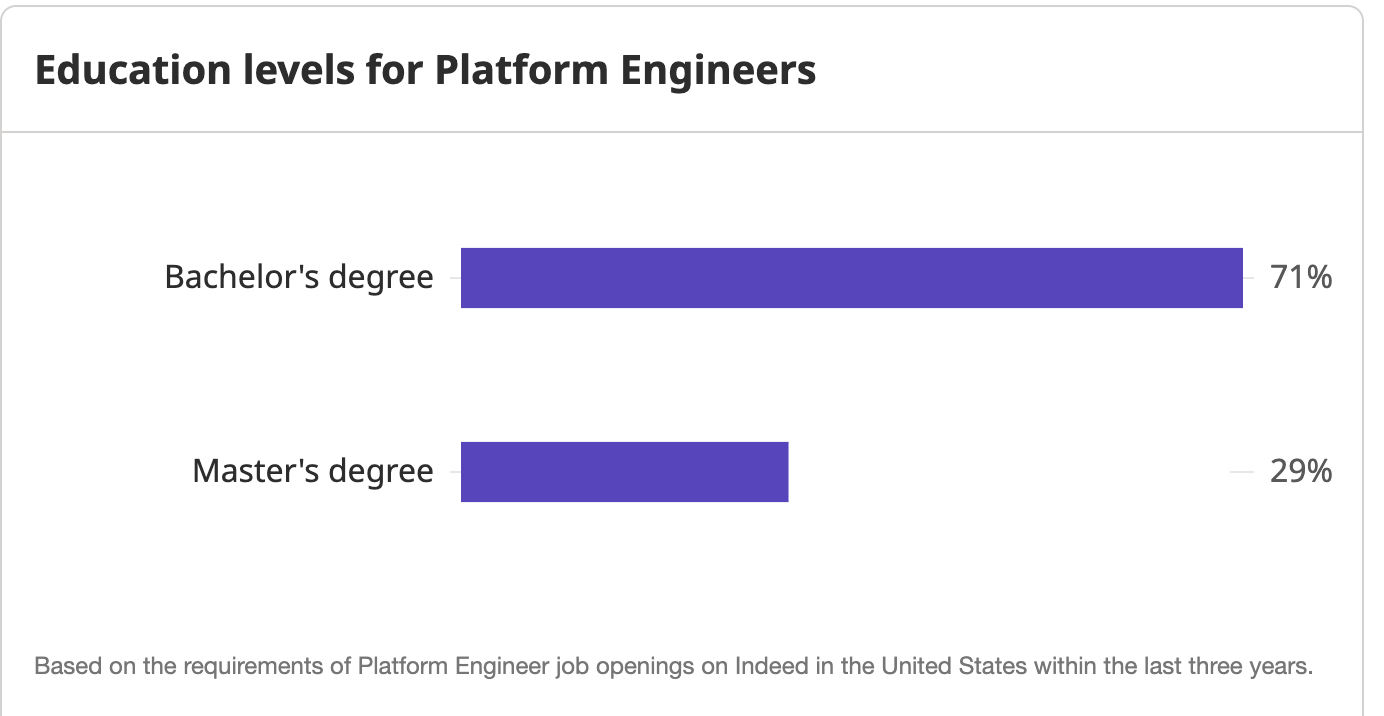Click the 29% value label
Viewport: 1384px width, 716px height.
point(1300,471)
